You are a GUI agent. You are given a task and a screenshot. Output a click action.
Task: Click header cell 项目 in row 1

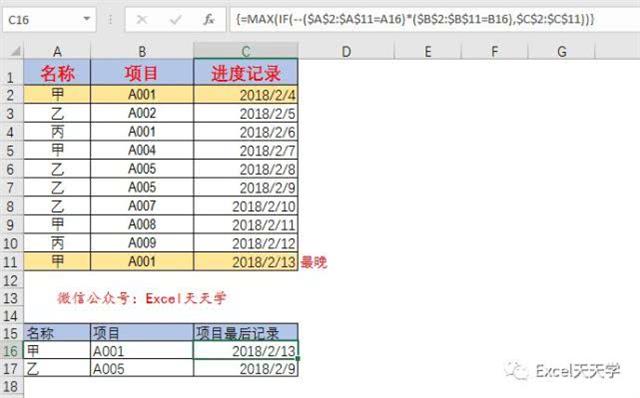(142, 73)
